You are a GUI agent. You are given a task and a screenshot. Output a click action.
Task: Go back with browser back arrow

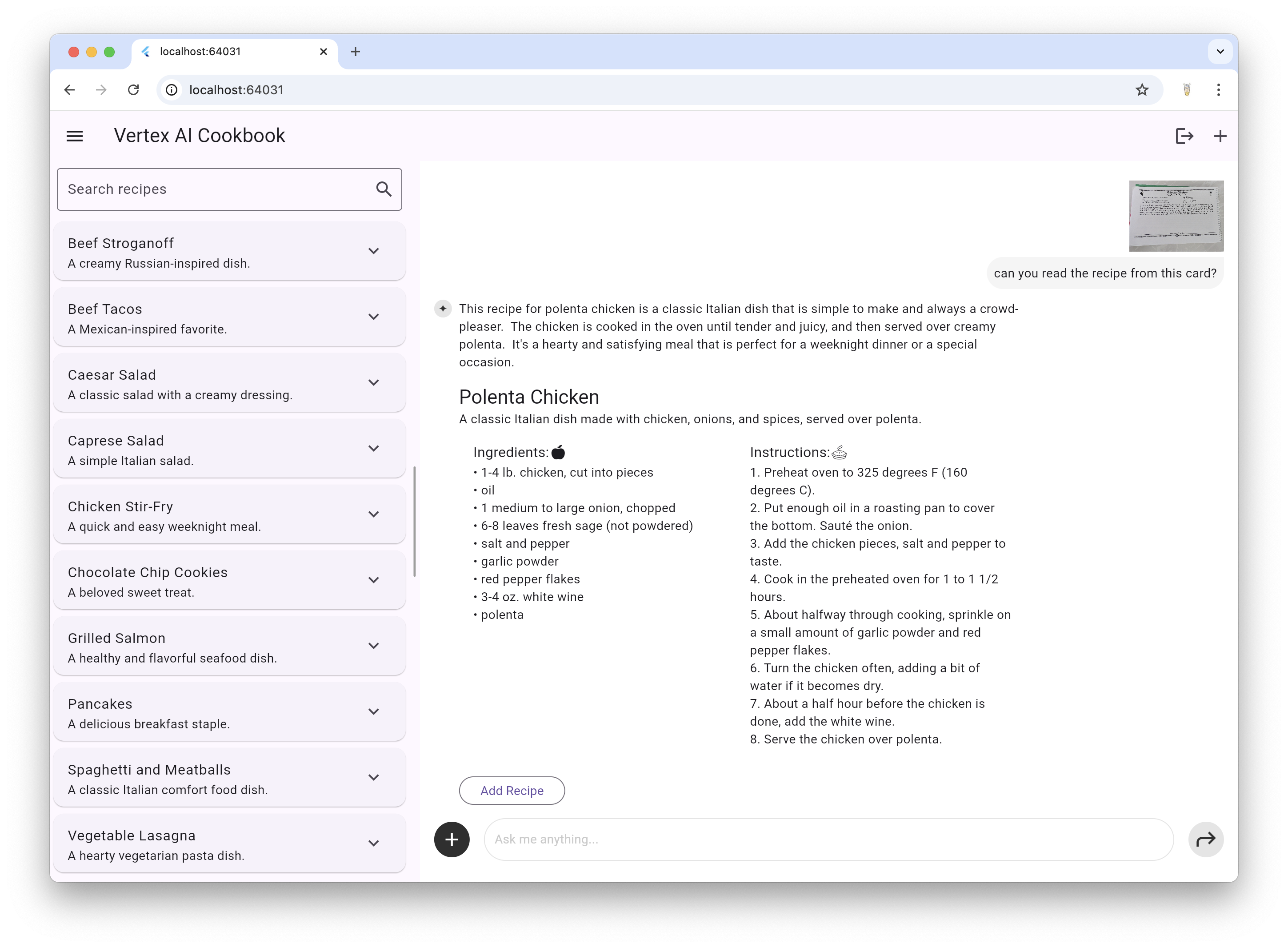click(x=69, y=89)
